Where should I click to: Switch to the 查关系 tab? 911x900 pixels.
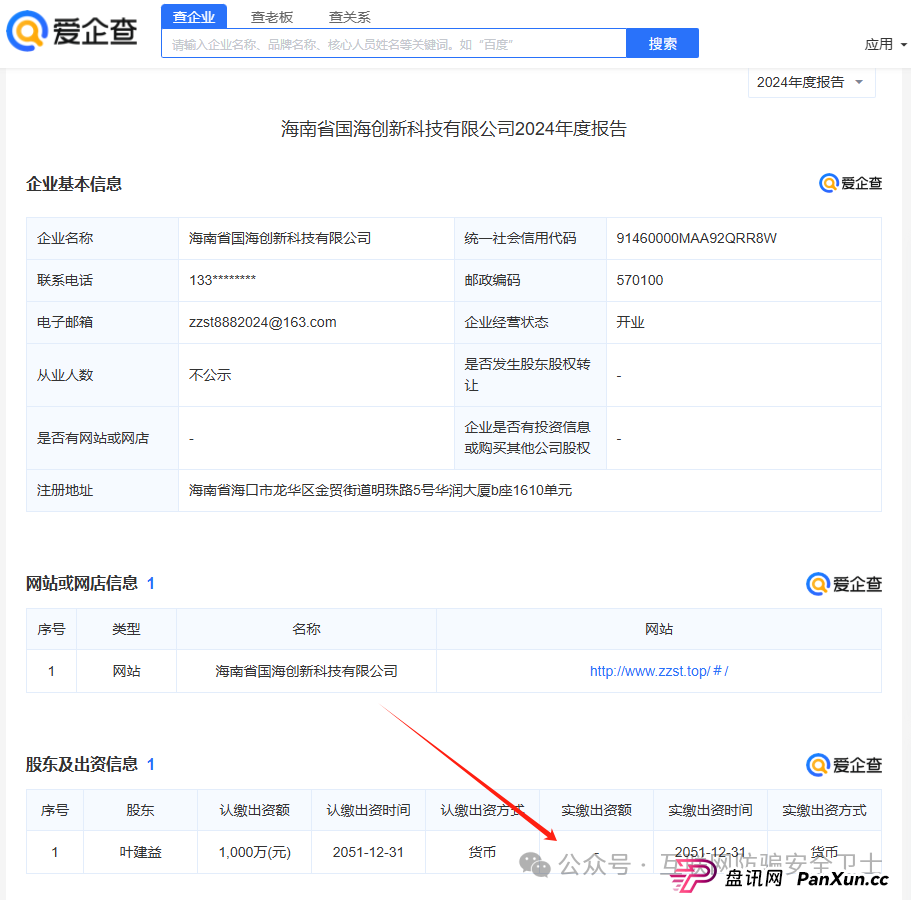pos(350,17)
